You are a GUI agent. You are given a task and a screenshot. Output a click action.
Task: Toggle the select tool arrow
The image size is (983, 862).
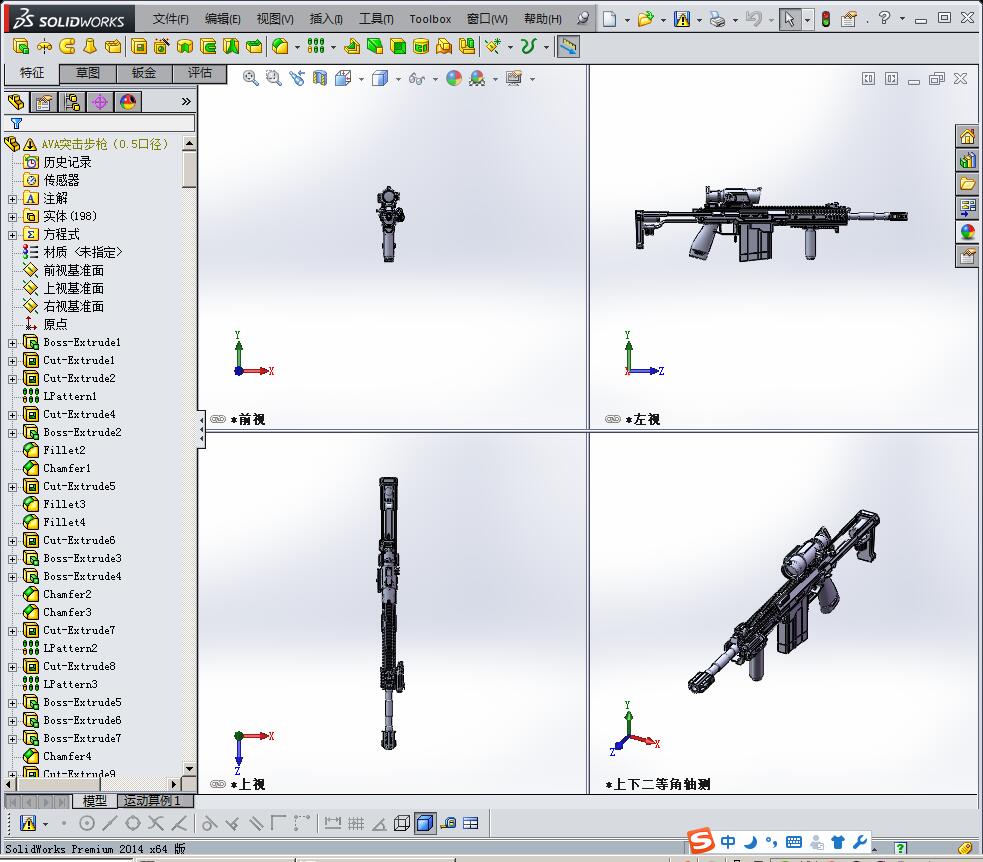tap(789, 19)
